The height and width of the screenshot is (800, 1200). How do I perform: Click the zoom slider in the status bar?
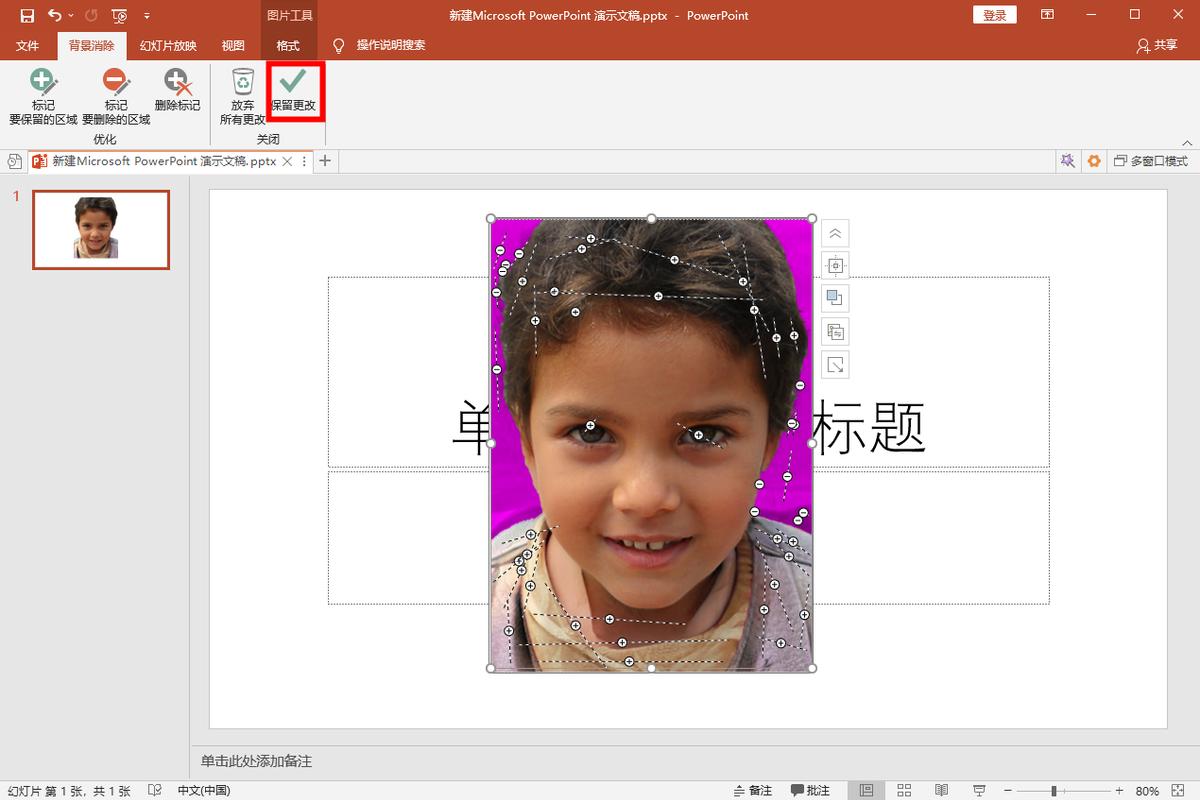[x=1054, y=791]
